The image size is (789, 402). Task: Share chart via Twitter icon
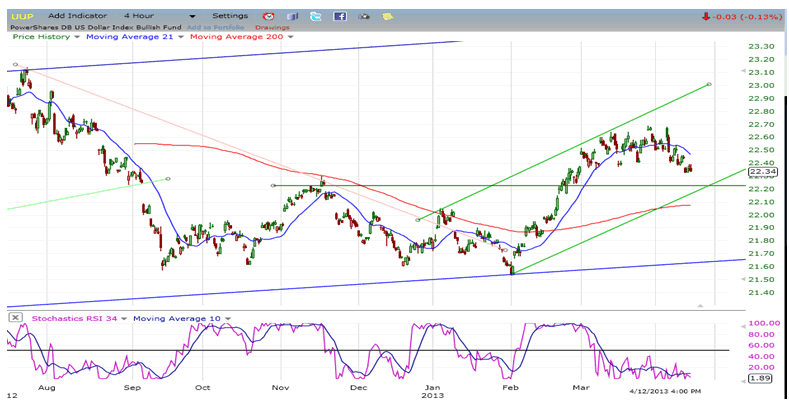pyautogui.click(x=316, y=17)
